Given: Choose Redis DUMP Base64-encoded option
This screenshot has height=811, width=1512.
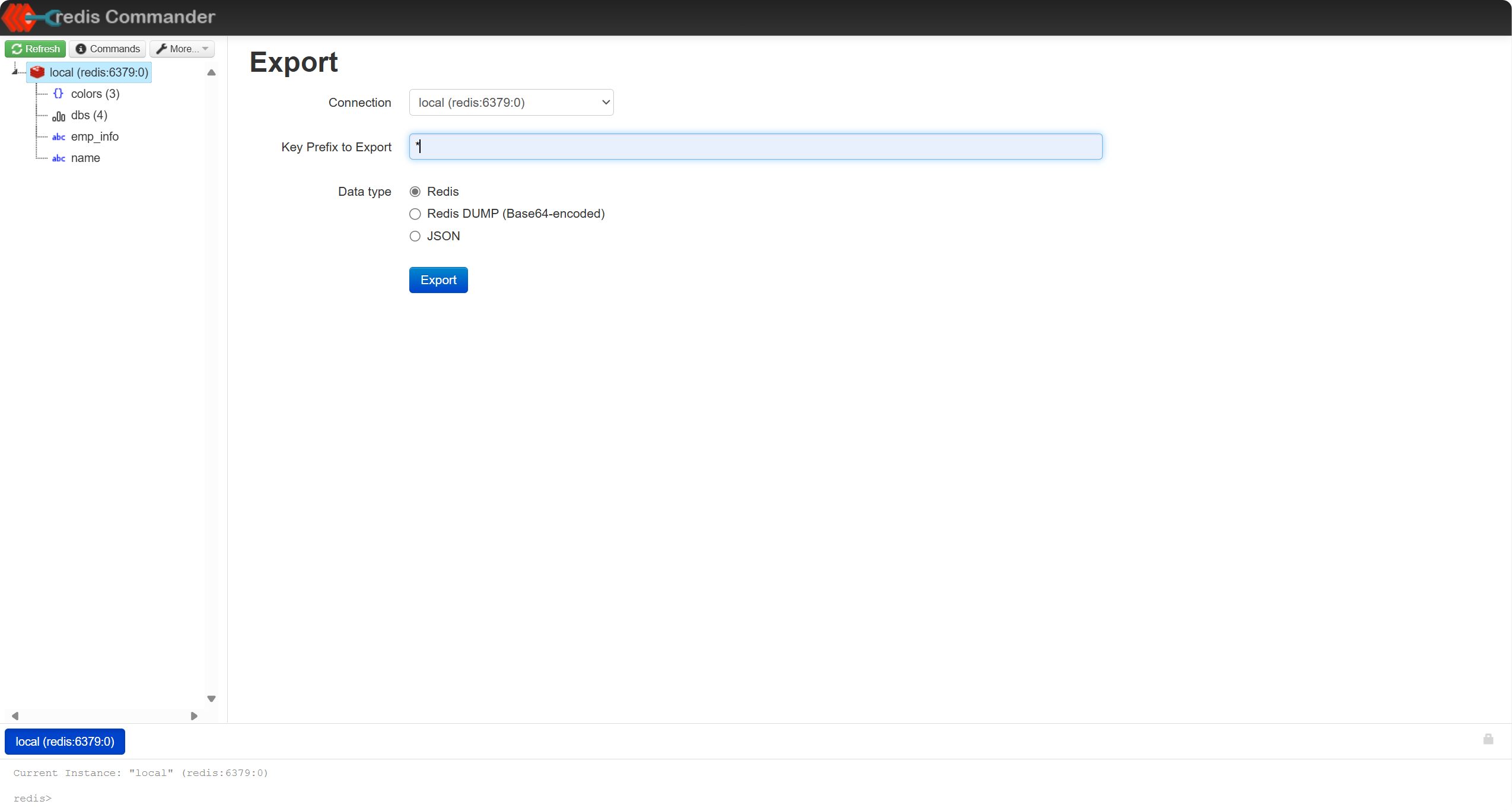Looking at the screenshot, I should tap(415, 214).
